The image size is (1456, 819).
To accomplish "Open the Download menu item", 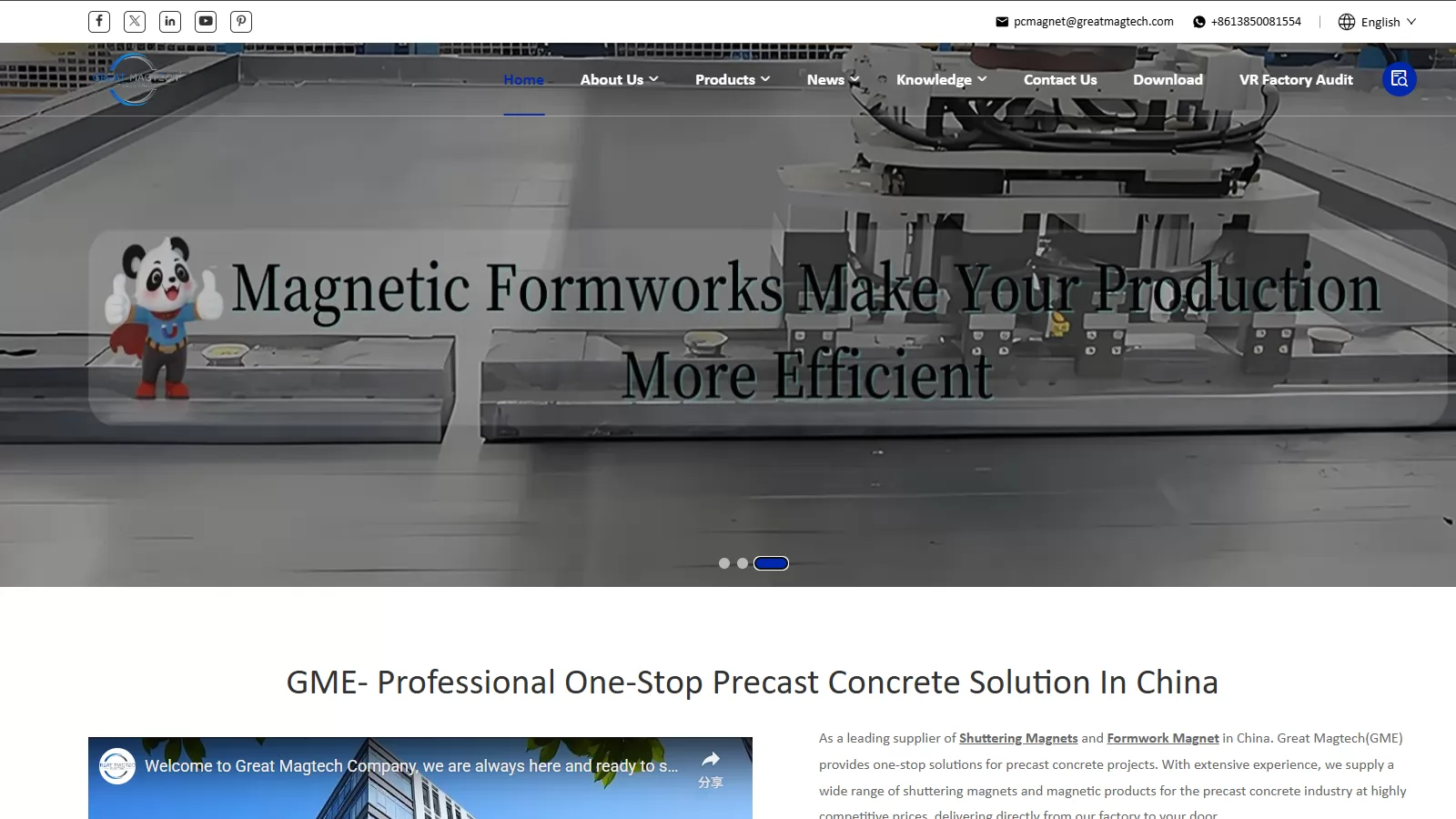I will [1168, 80].
